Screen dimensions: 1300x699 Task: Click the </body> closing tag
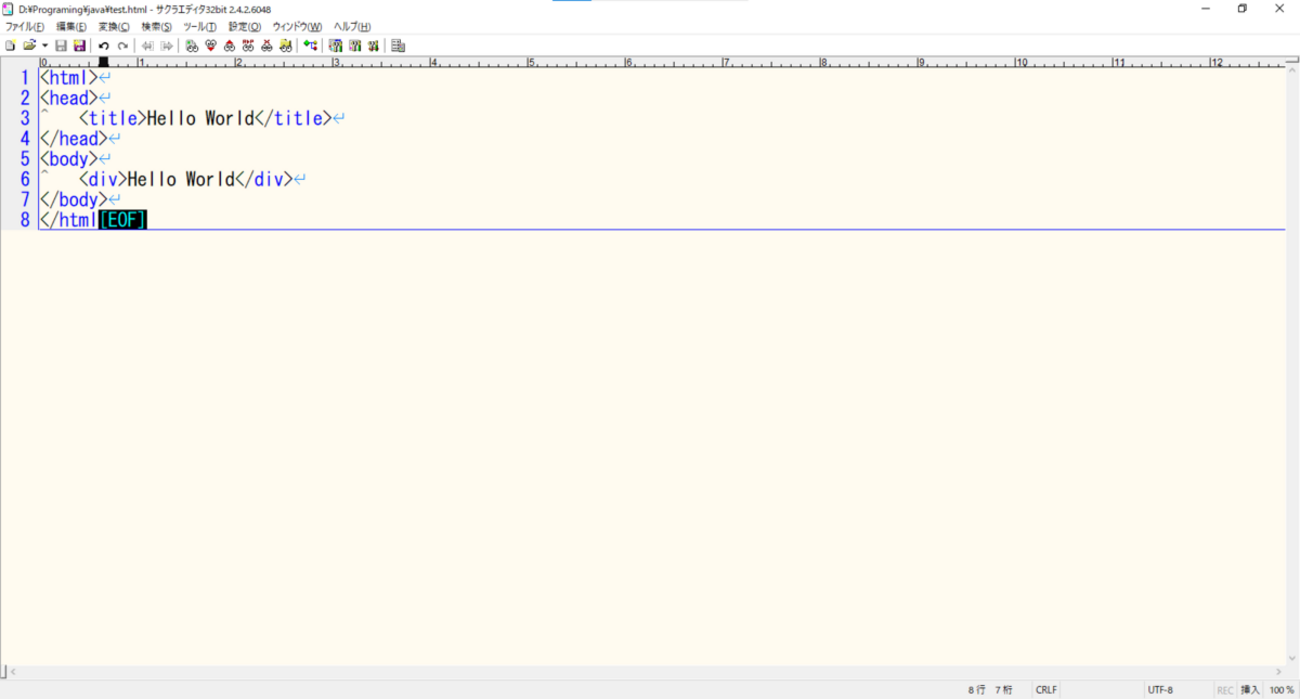pos(73,200)
